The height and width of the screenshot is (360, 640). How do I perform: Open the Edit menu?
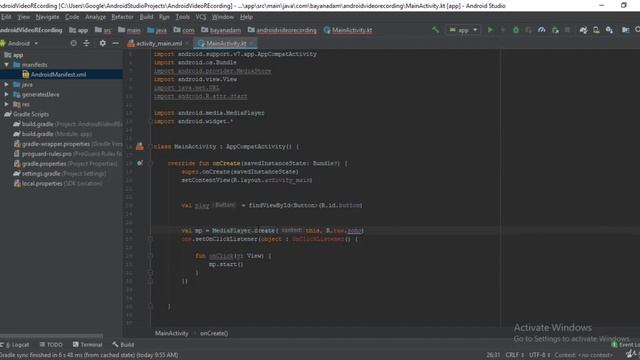[6, 17]
